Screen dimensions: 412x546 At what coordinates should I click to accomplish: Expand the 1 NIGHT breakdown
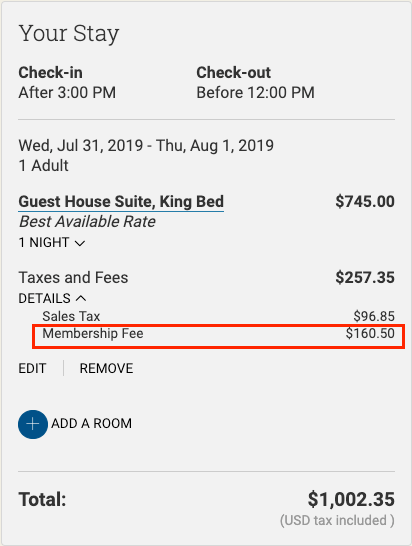tap(52, 242)
